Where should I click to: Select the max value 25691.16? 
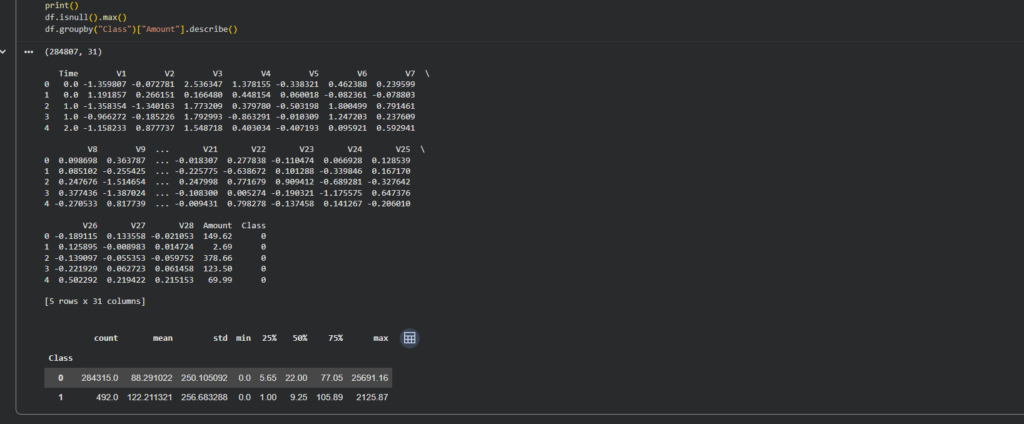(370, 378)
